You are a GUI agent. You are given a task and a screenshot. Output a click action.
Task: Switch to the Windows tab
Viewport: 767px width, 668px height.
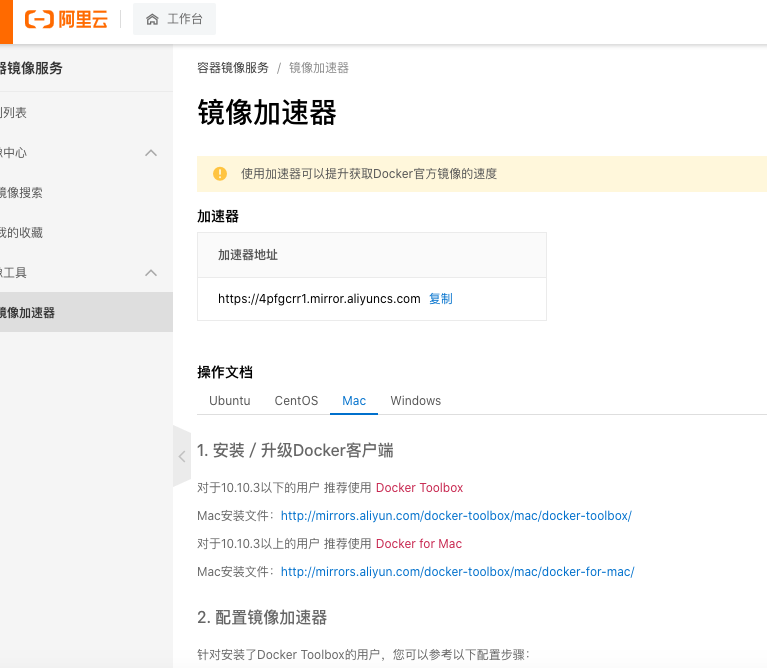415,401
